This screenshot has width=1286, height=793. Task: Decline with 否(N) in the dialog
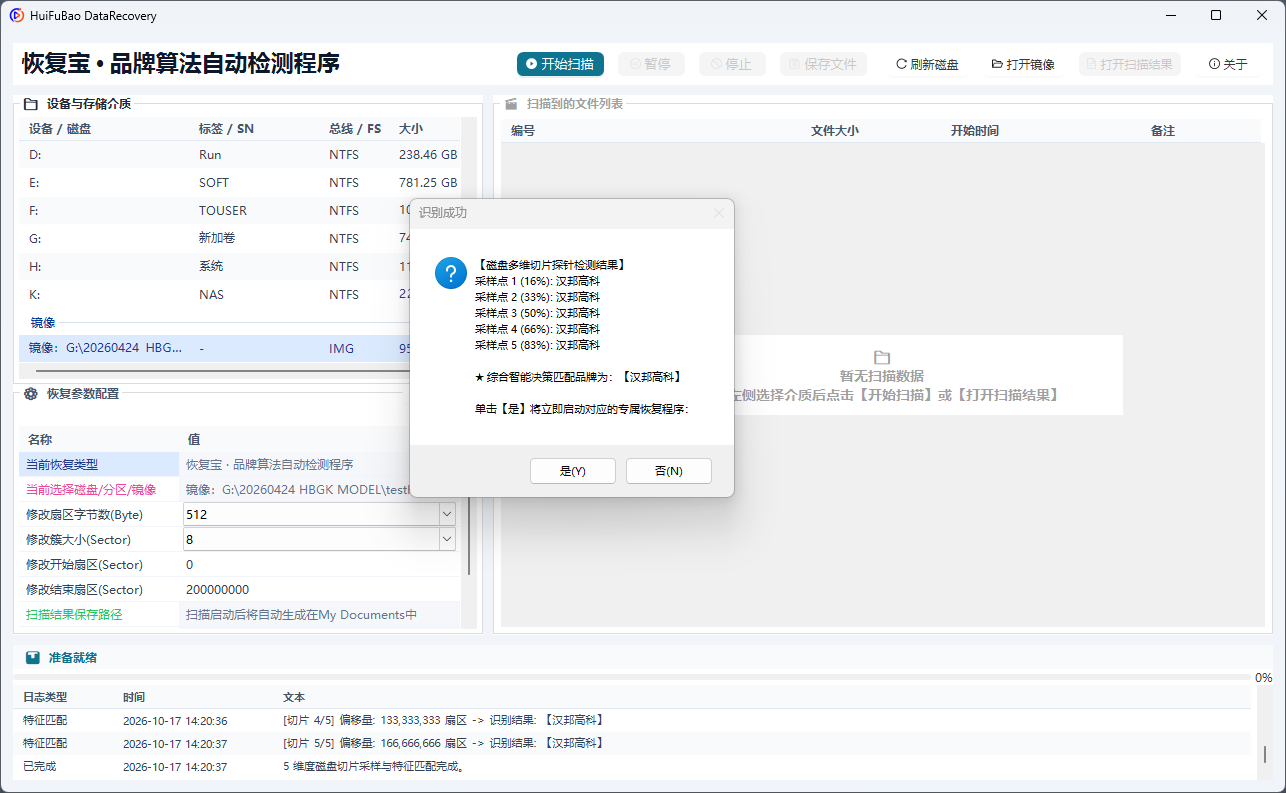(x=669, y=471)
